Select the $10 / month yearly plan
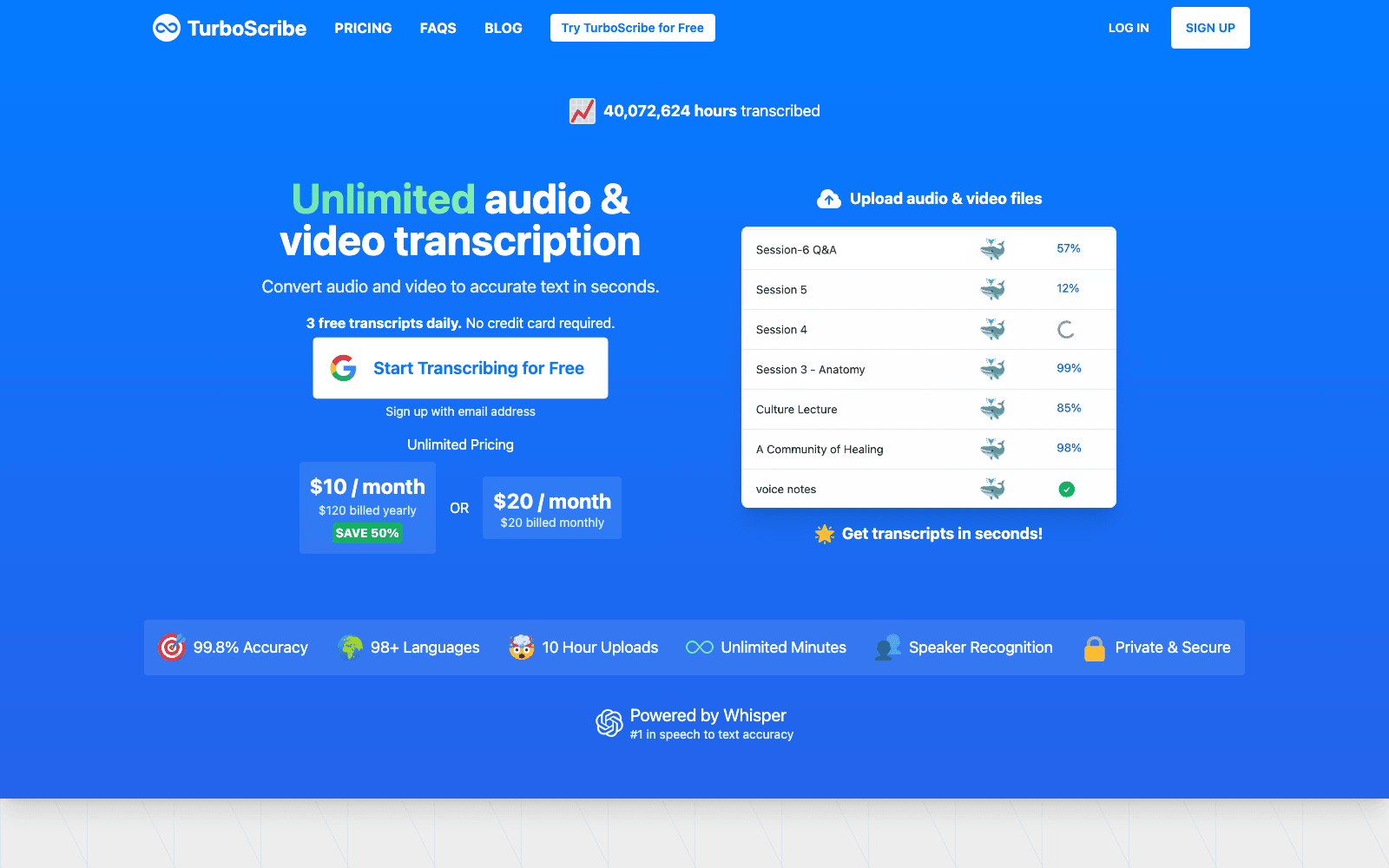 367,508
